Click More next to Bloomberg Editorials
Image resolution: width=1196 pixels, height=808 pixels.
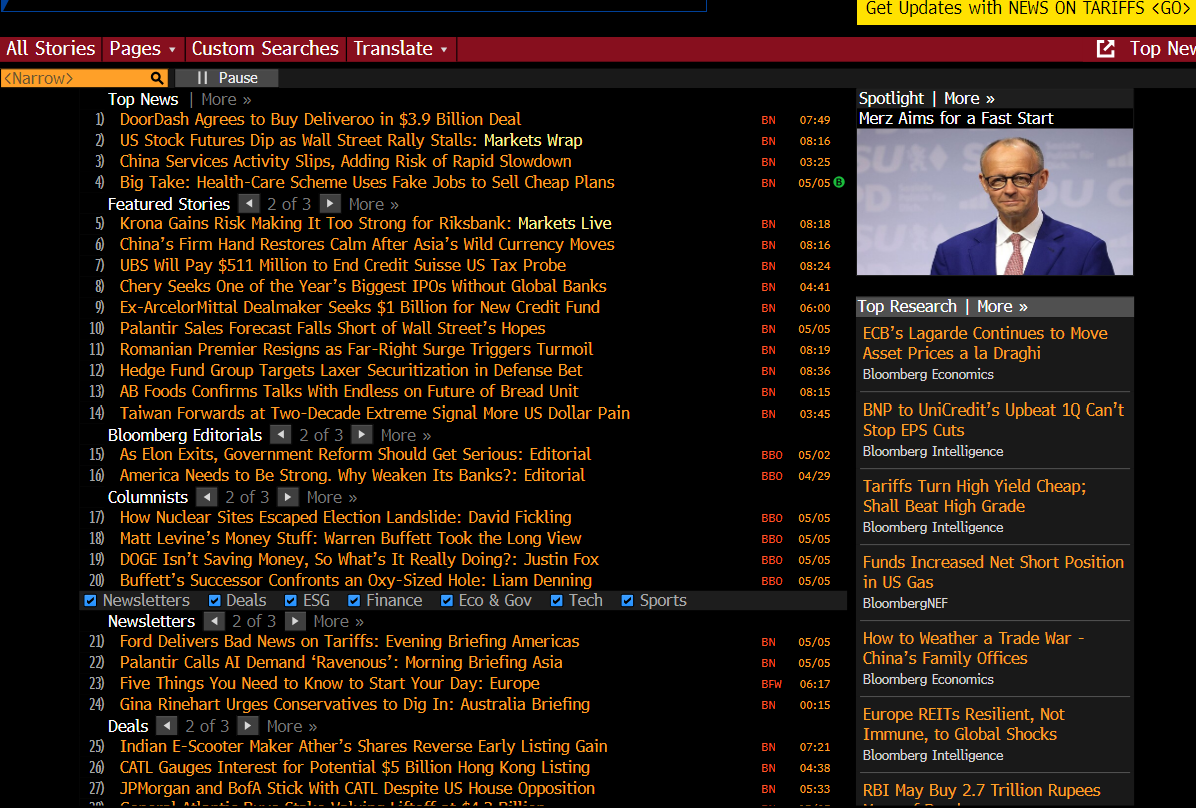click(x=406, y=435)
